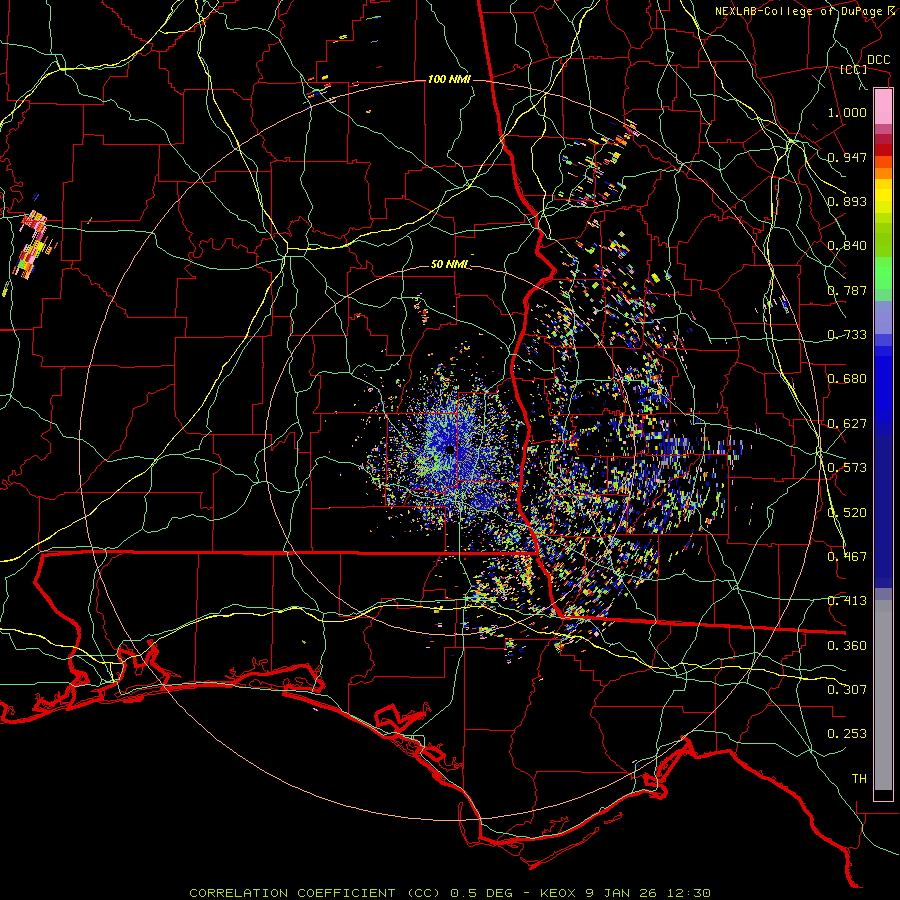Click the 100 NMI range ring label
This screenshot has width=900, height=900.
tap(449, 79)
